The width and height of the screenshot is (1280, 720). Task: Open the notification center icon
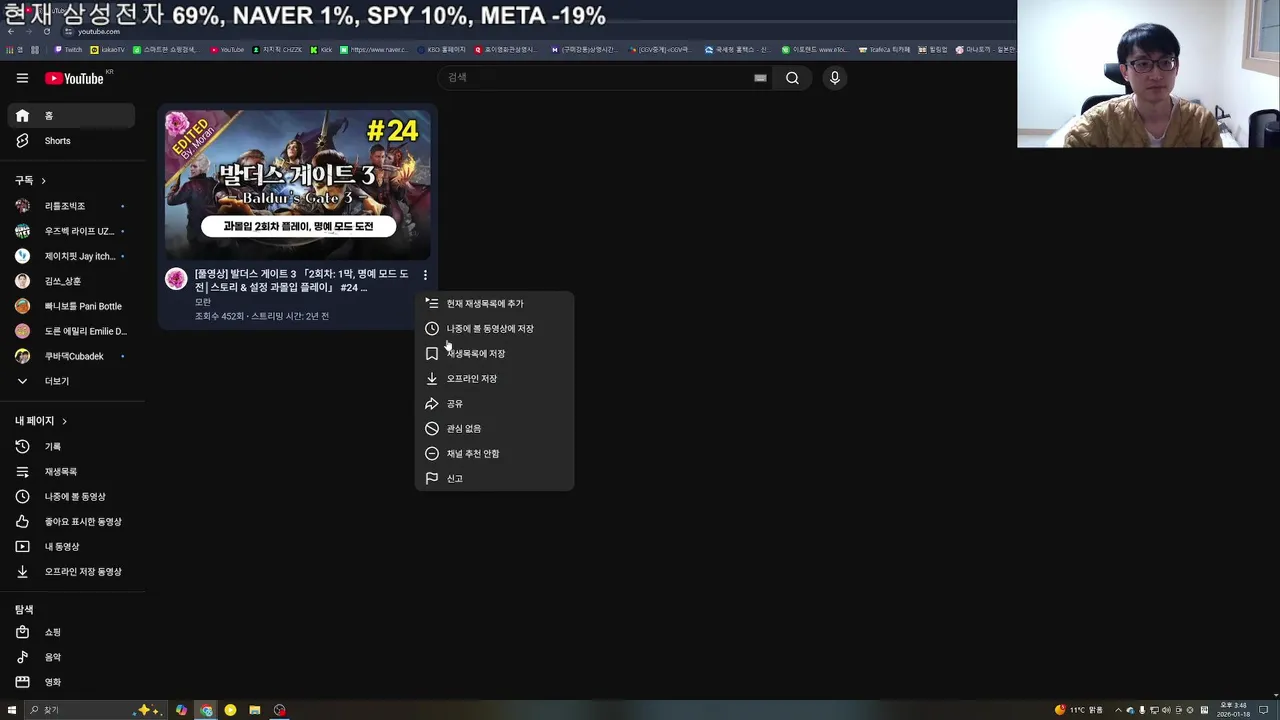click(1264, 710)
